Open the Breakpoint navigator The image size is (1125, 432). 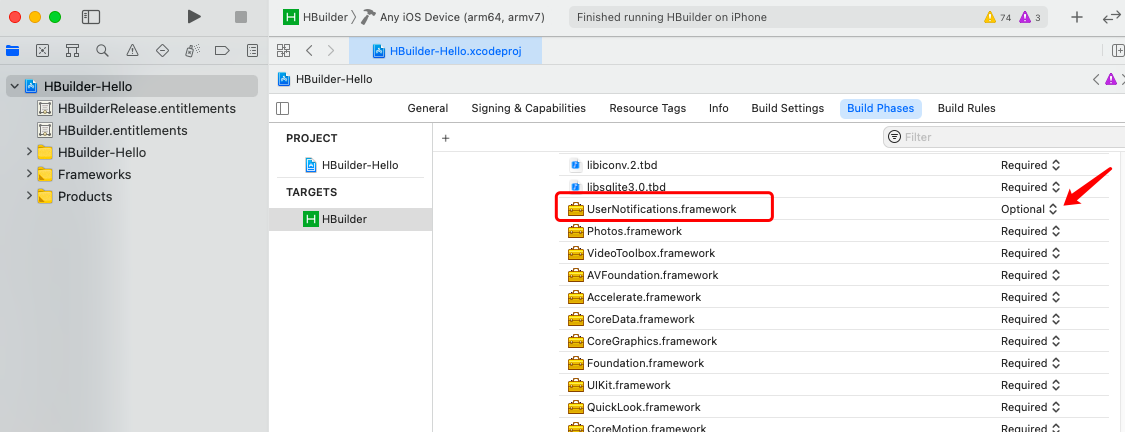pyautogui.click(x=222, y=50)
